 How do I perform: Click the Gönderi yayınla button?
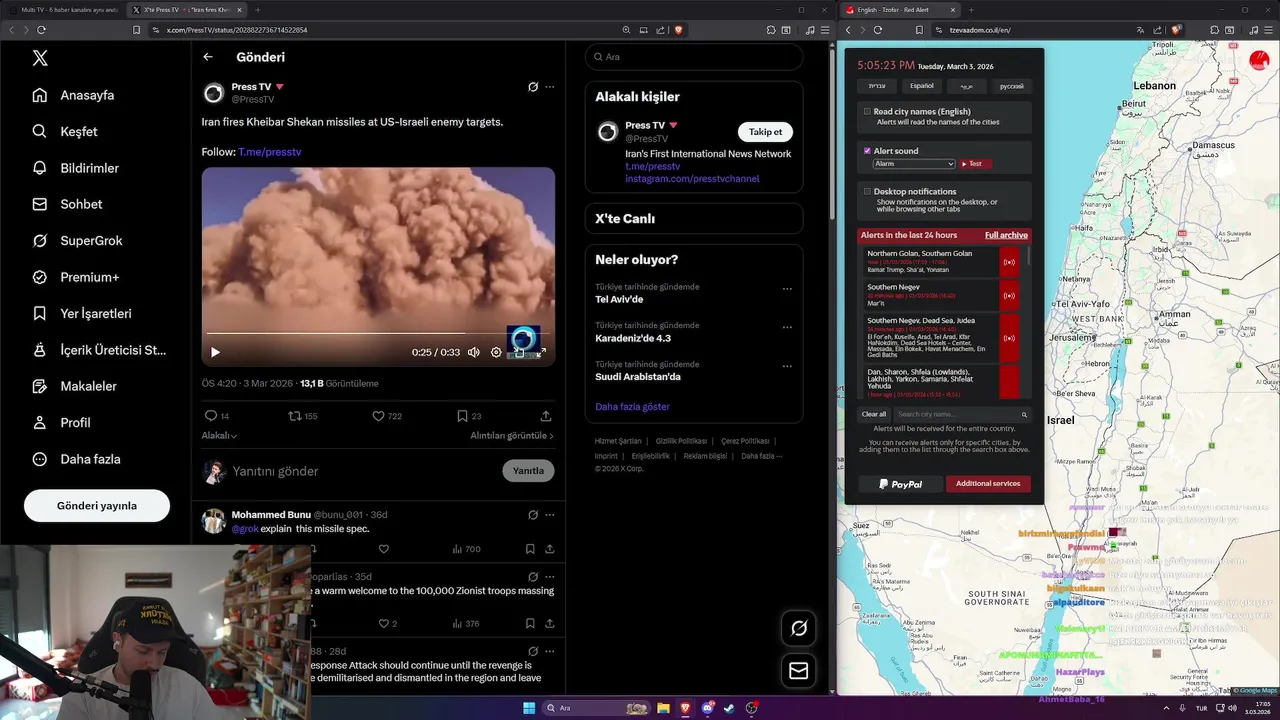tap(97, 506)
